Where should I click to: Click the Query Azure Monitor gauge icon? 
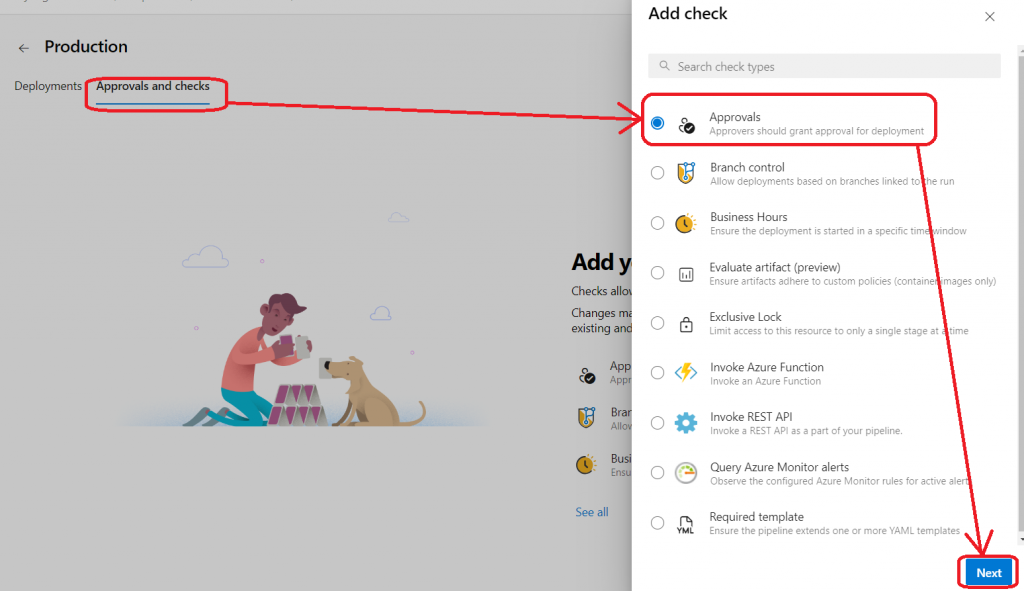686,473
